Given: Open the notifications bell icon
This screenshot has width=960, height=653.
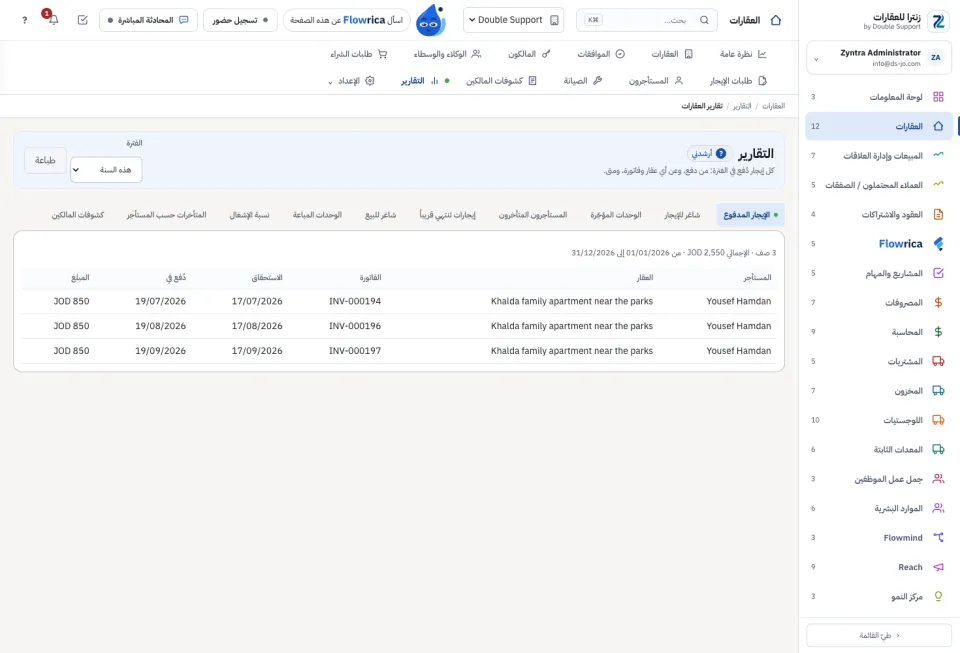Looking at the screenshot, I should [x=53, y=20].
